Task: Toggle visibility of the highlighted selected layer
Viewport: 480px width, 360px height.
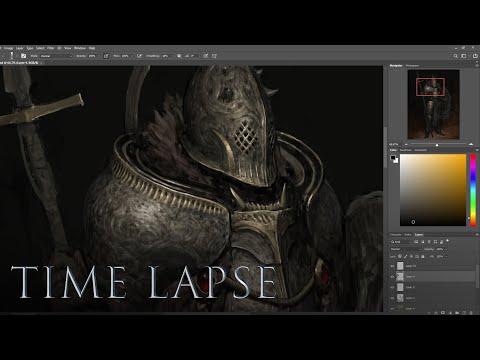Action: pos(392,276)
